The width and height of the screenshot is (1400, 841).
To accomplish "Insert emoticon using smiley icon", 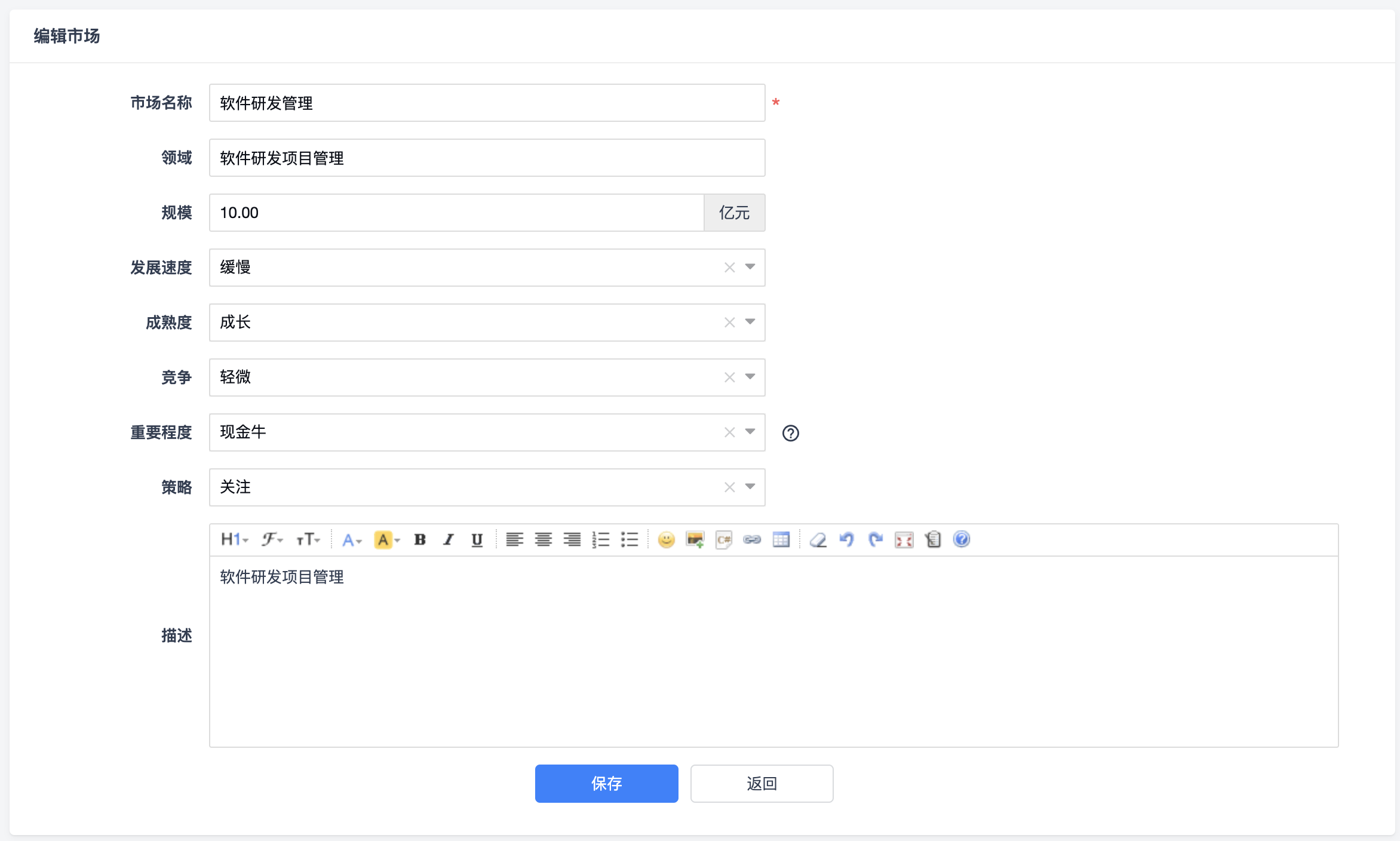I will click(x=666, y=539).
